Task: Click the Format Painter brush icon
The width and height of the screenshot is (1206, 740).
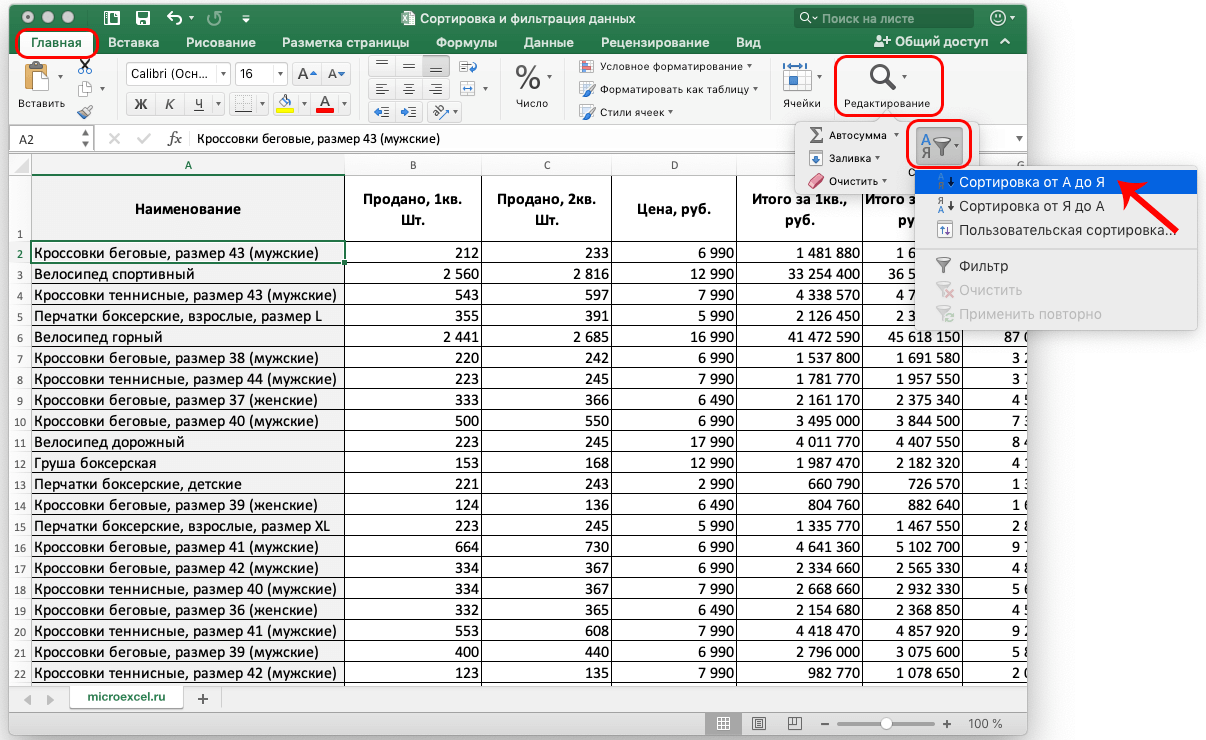Action: 85,112
